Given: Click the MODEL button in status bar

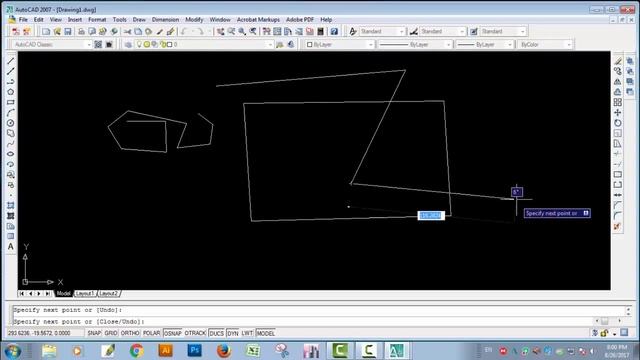Looking at the screenshot, I should pyautogui.click(x=266, y=333).
